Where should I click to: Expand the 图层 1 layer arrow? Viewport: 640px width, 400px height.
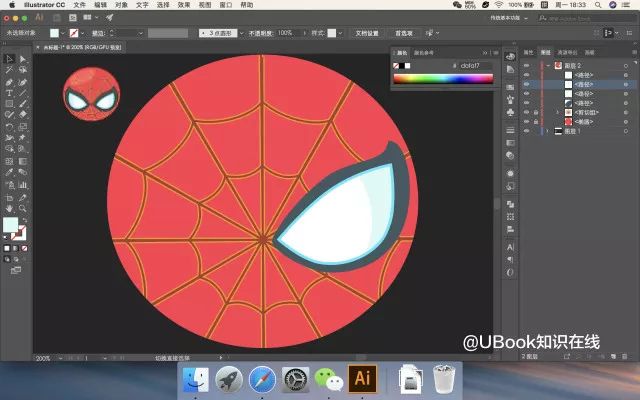(547, 131)
